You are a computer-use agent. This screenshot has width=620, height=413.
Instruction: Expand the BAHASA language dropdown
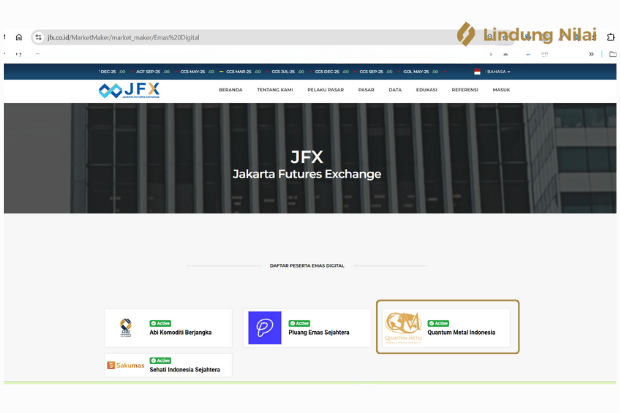click(498, 72)
